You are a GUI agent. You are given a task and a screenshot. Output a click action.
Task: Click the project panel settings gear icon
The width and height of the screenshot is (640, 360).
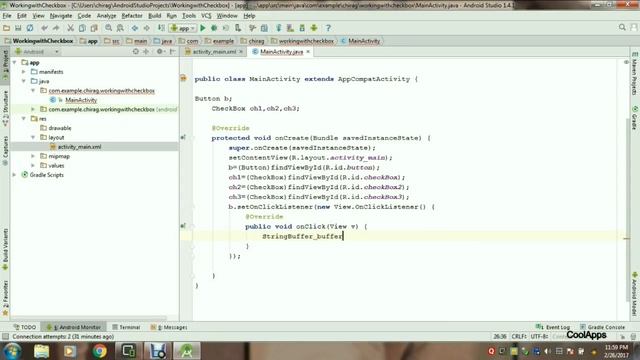(x=160, y=52)
